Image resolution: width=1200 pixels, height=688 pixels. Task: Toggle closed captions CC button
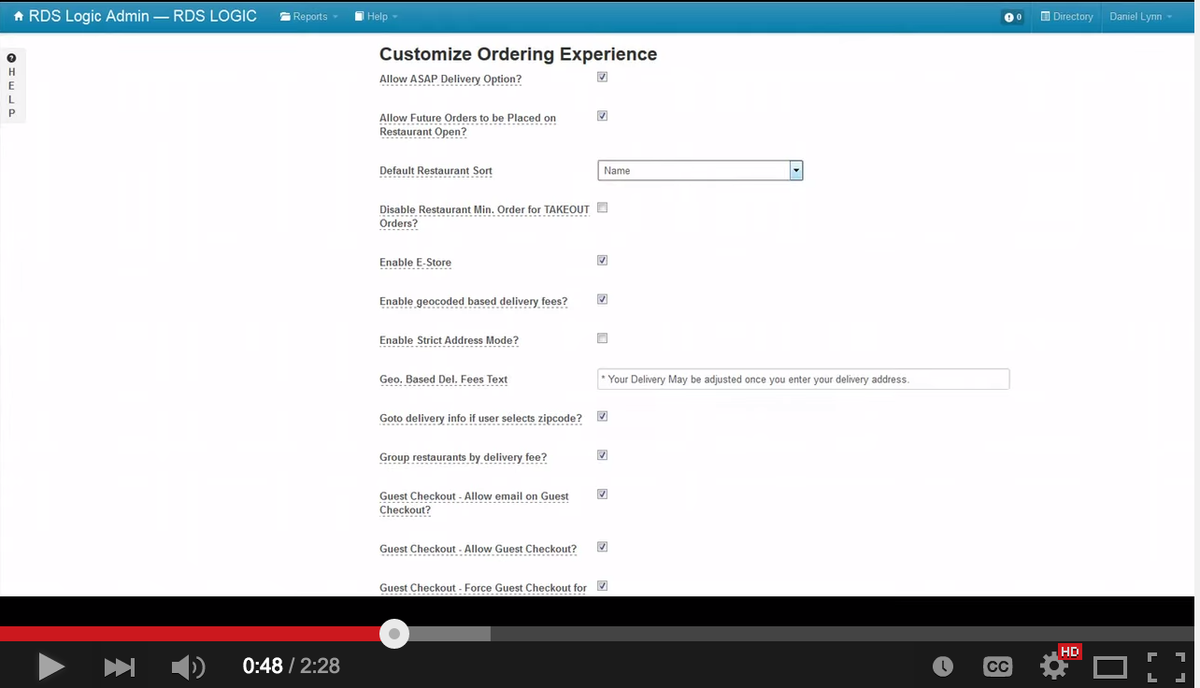pos(997,666)
